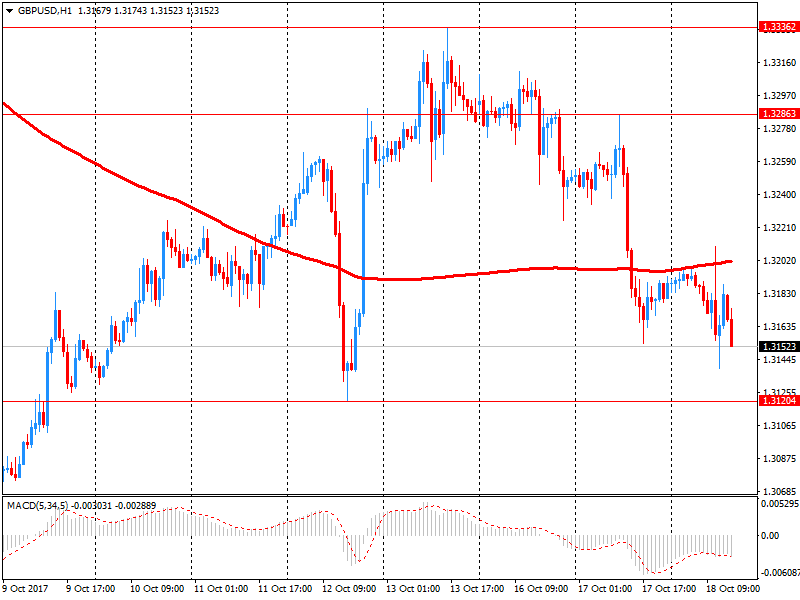The width and height of the screenshot is (800, 600).
Task: Click the 9 Oct 17:00 time label
Action: [x=91, y=589]
